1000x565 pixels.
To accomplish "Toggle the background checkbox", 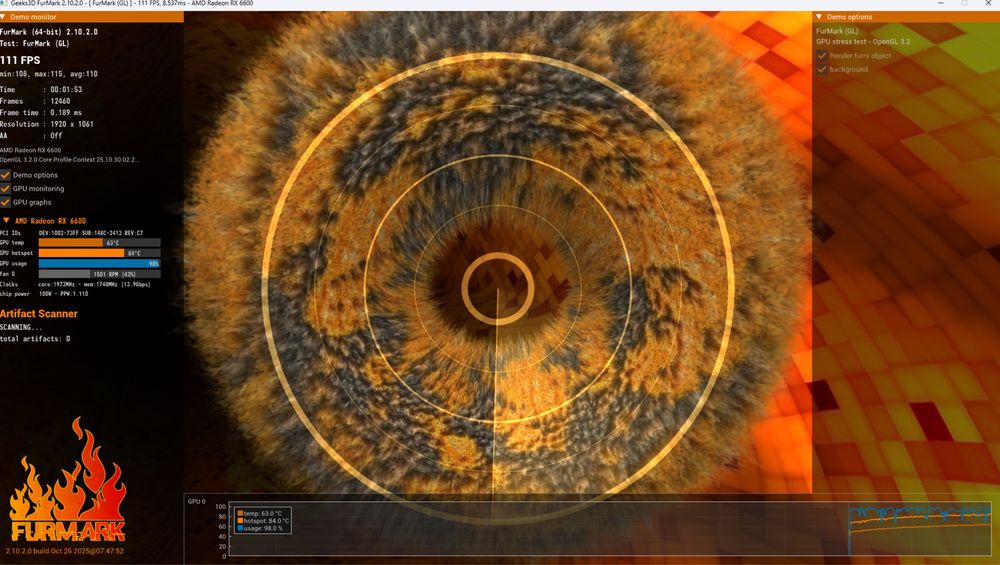I will click(x=821, y=69).
